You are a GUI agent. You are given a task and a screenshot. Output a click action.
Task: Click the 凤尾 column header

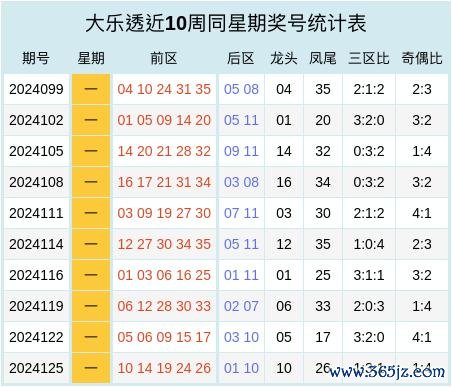[323, 58]
